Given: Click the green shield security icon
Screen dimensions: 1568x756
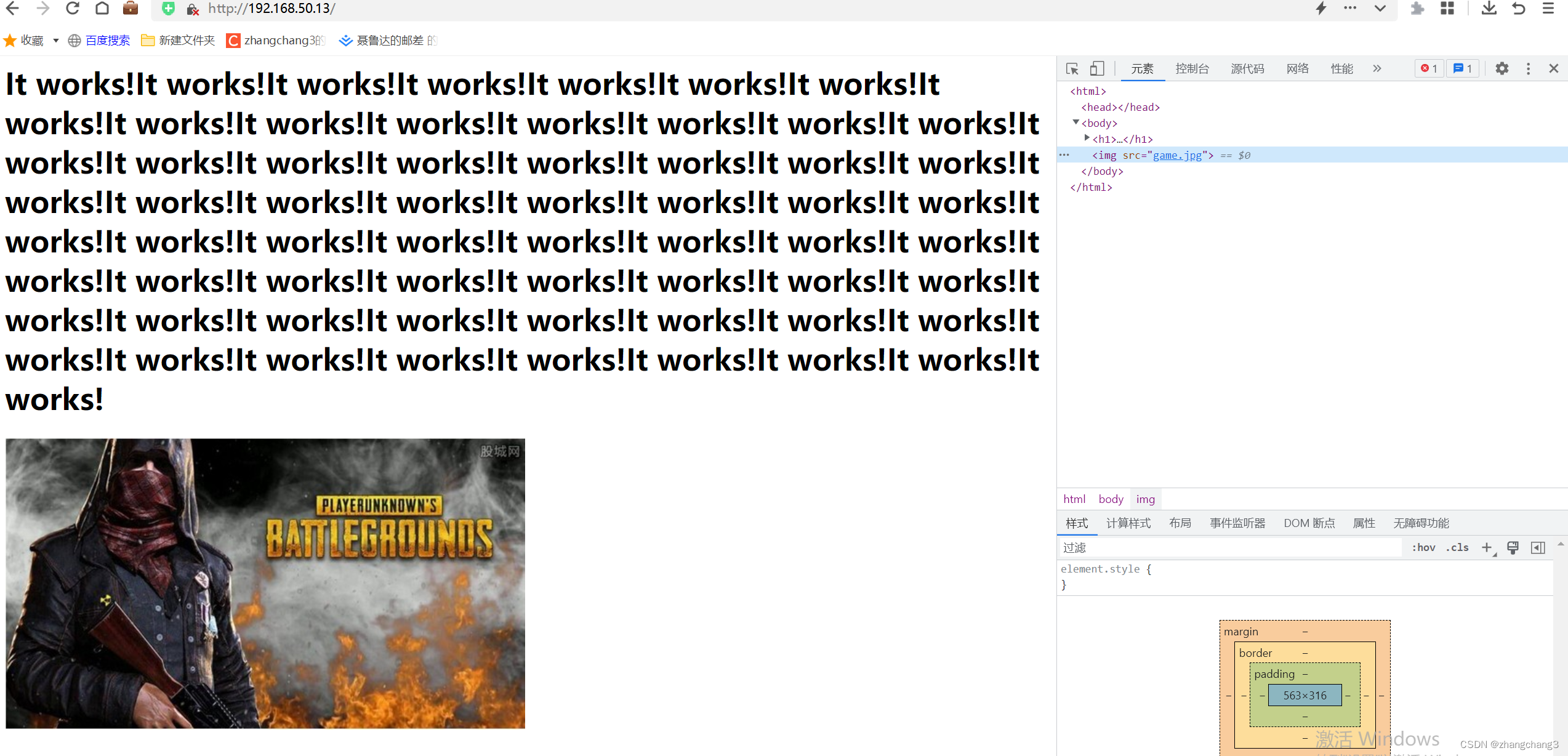Looking at the screenshot, I should click(x=168, y=9).
